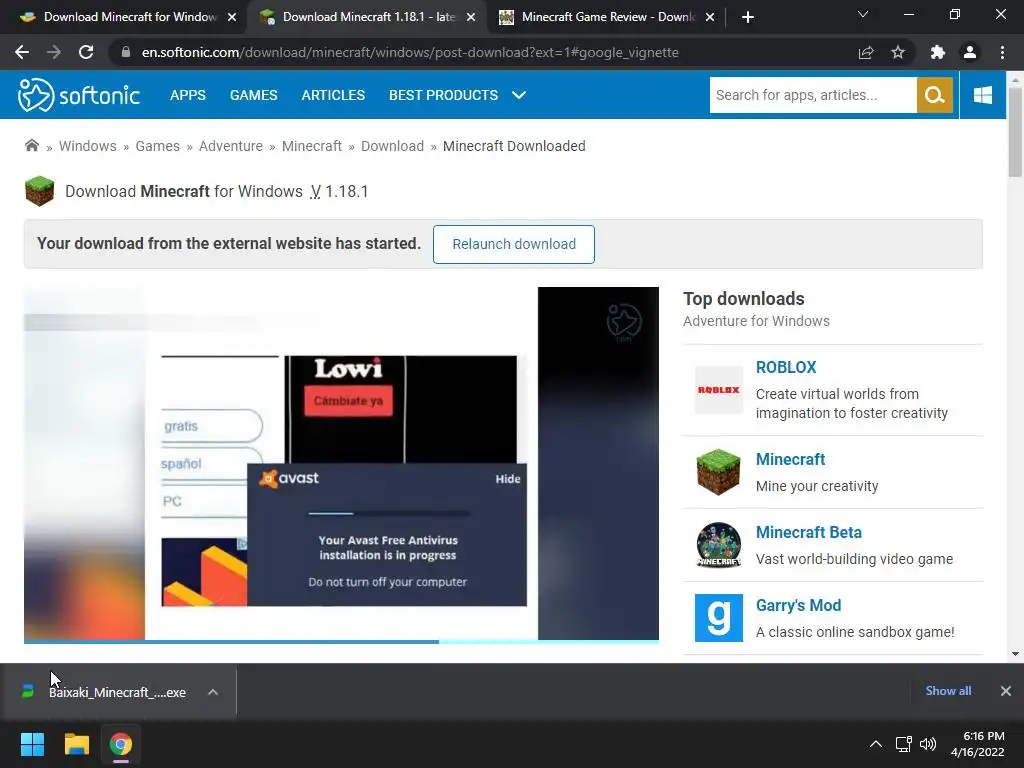Image resolution: width=1024 pixels, height=768 pixels.
Task: Open the Baixaki_Minecraft exe download
Action: 117,692
